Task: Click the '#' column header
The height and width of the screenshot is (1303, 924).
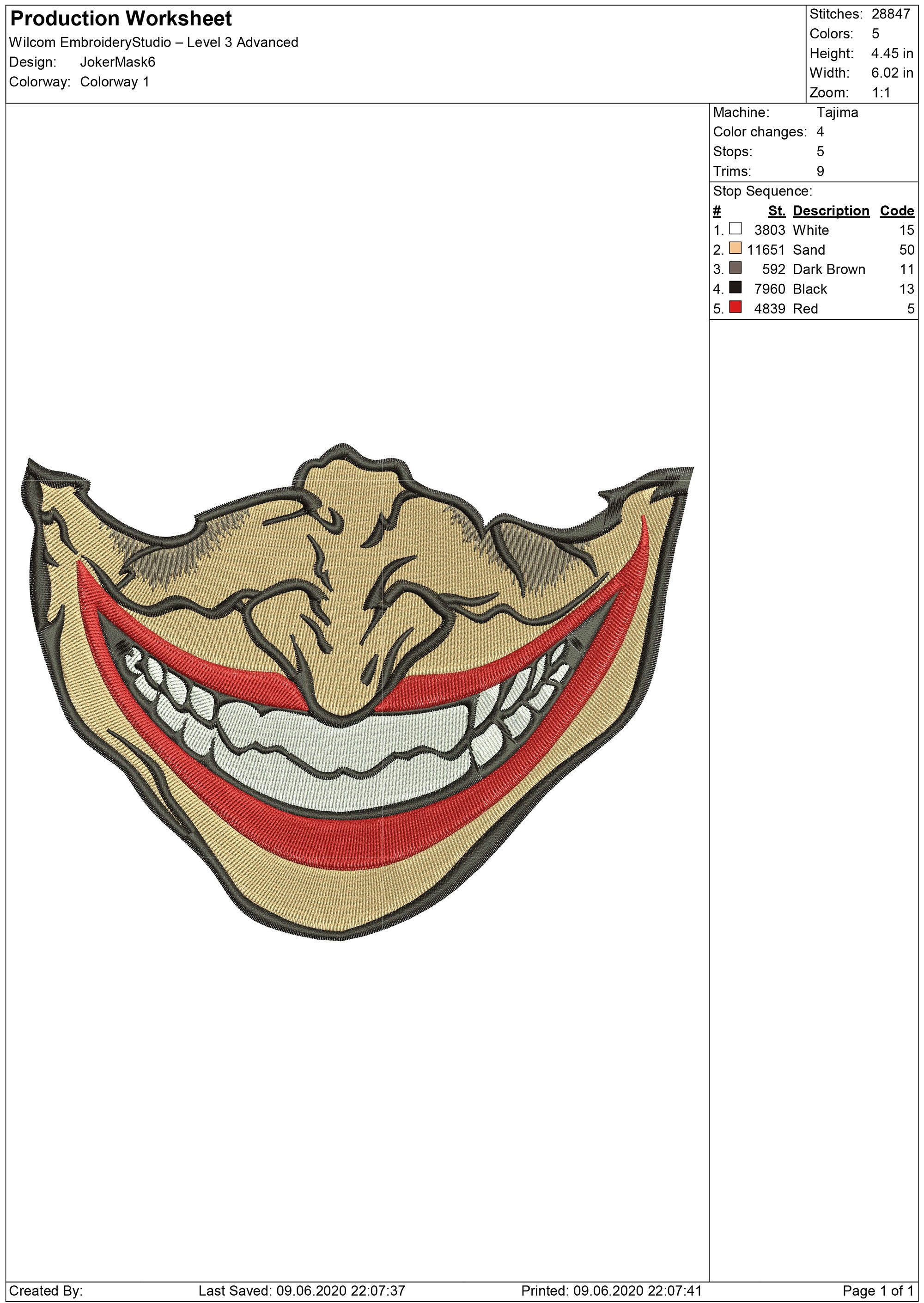Action: click(717, 211)
